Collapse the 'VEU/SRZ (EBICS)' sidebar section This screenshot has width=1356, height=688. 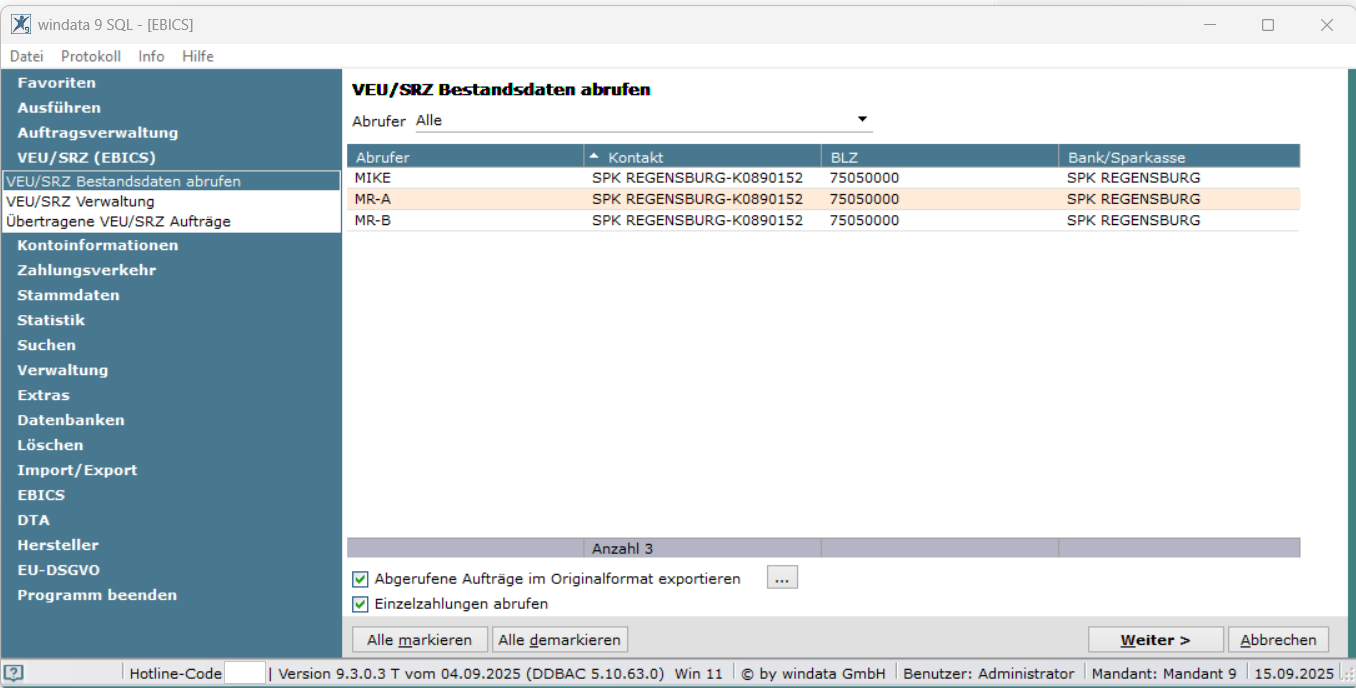tap(87, 158)
